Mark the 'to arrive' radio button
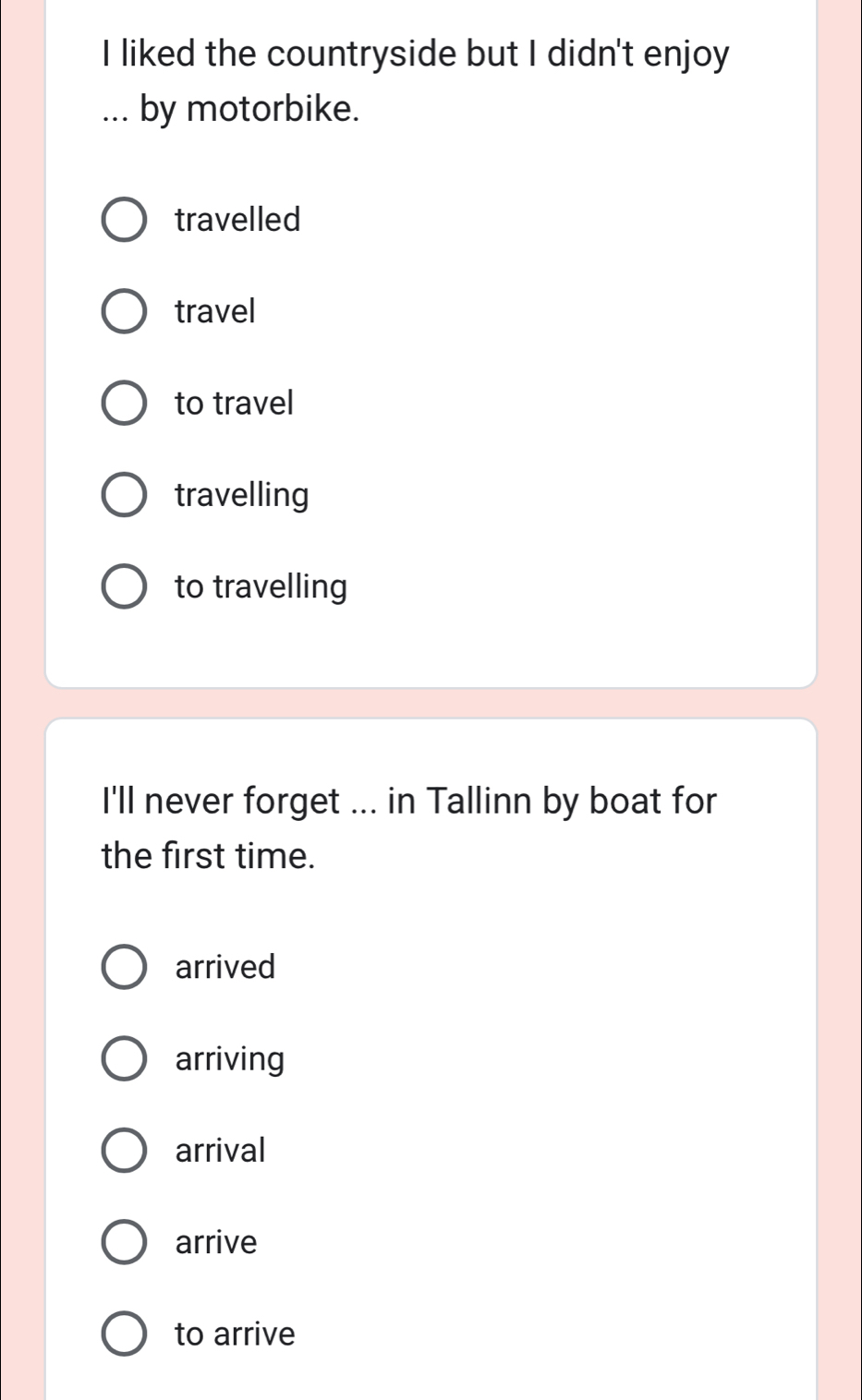Screen dimensions: 862x1400 pyautogui.click(x=123, y=1334)
